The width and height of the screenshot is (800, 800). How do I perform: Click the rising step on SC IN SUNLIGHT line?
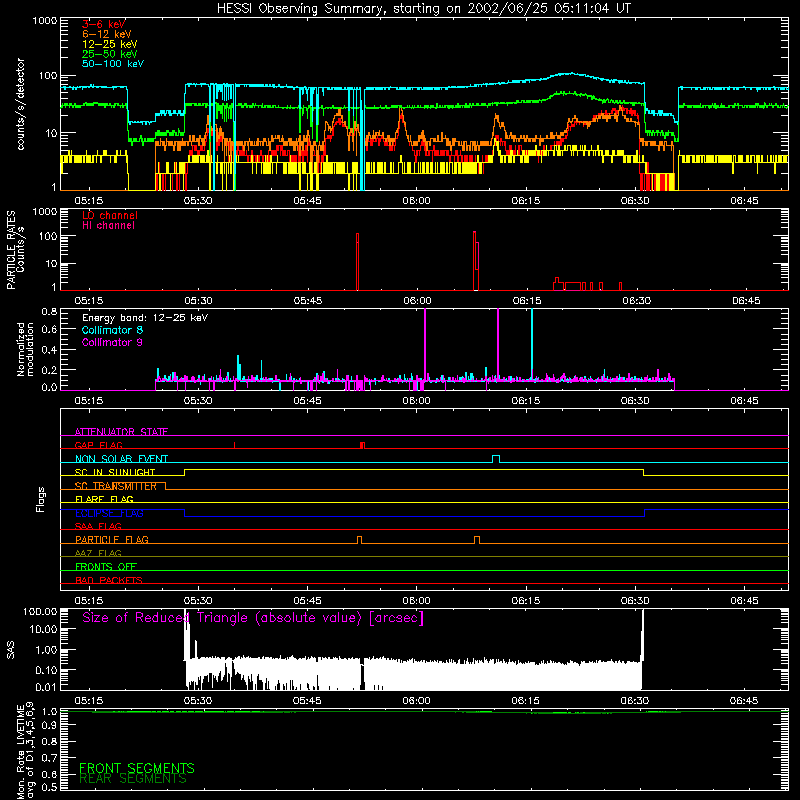tap(185, 472)
